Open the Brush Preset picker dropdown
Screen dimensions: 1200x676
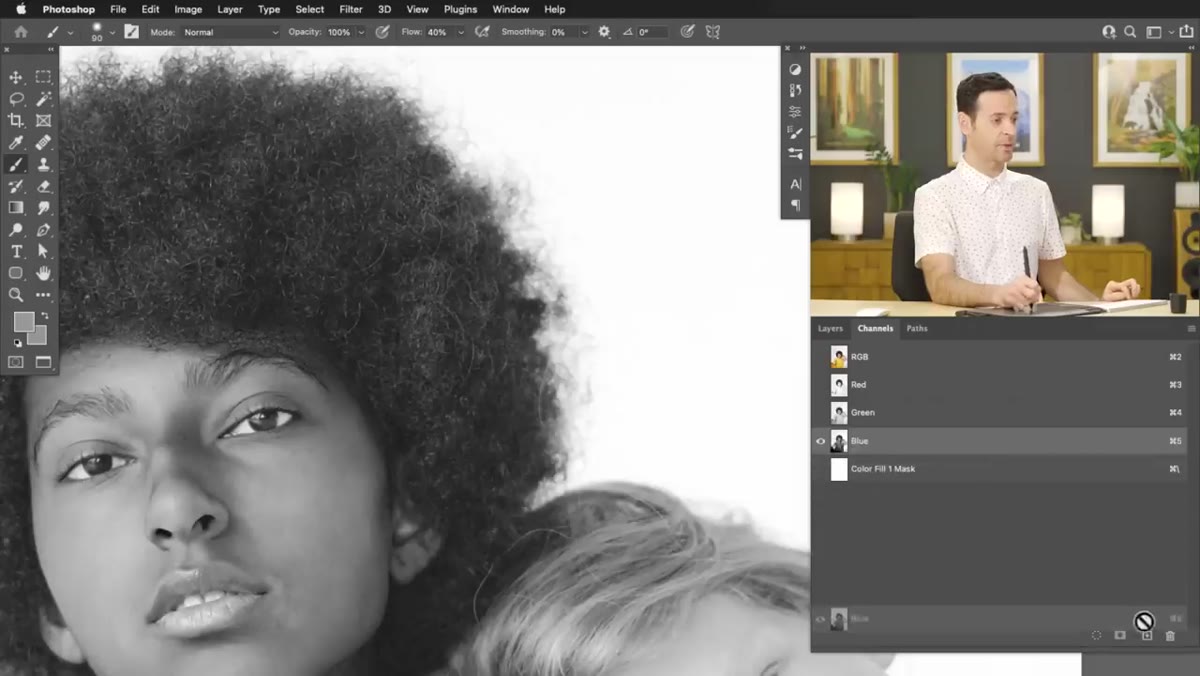point(112,32)
